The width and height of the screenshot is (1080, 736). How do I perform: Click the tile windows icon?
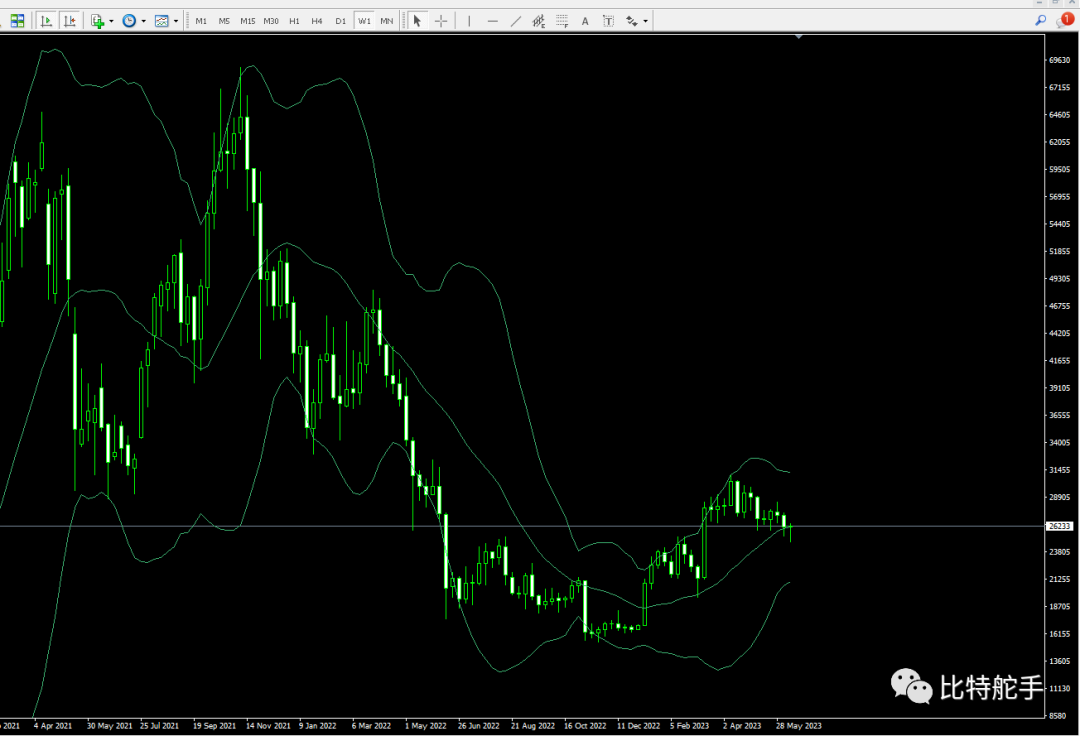point(17,21)
